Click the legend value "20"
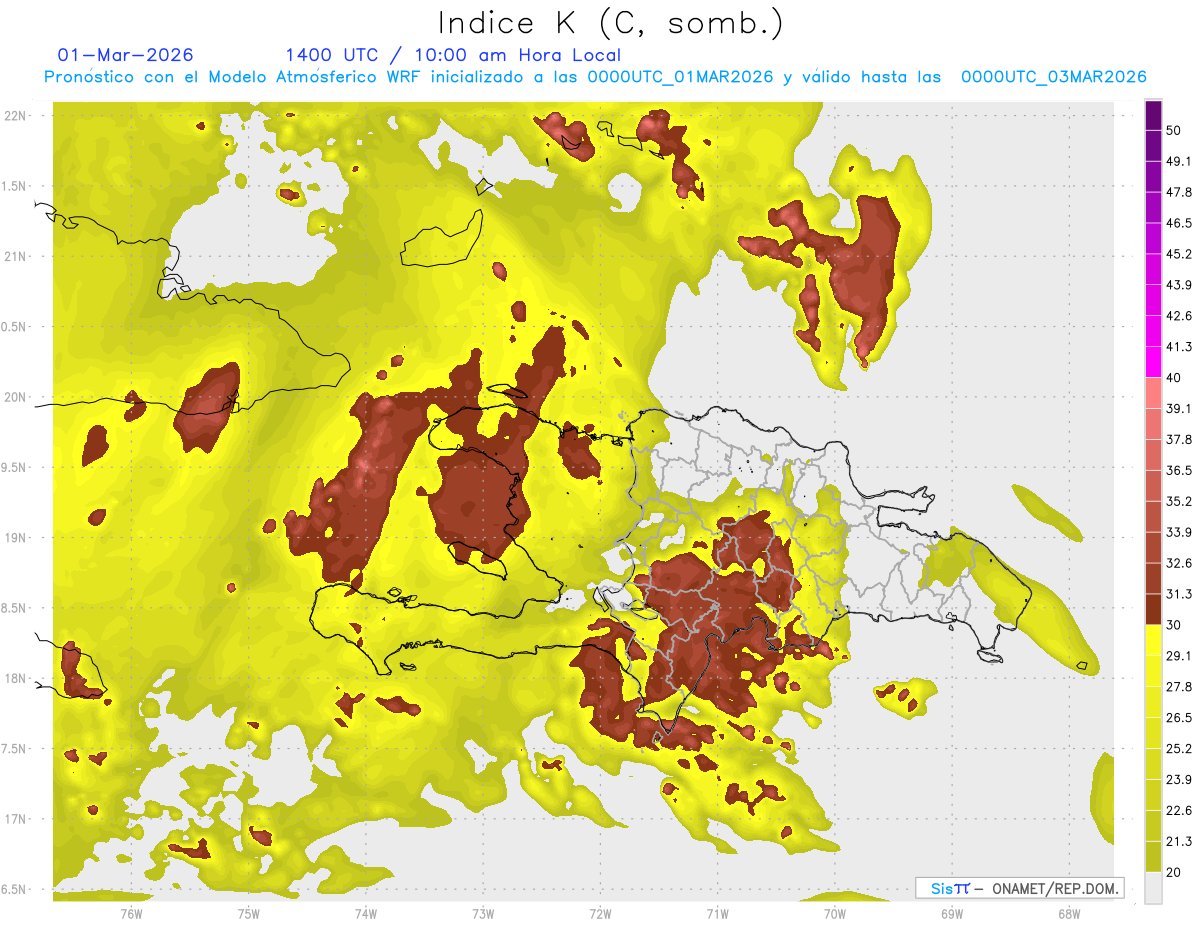 pos(1174,872)
